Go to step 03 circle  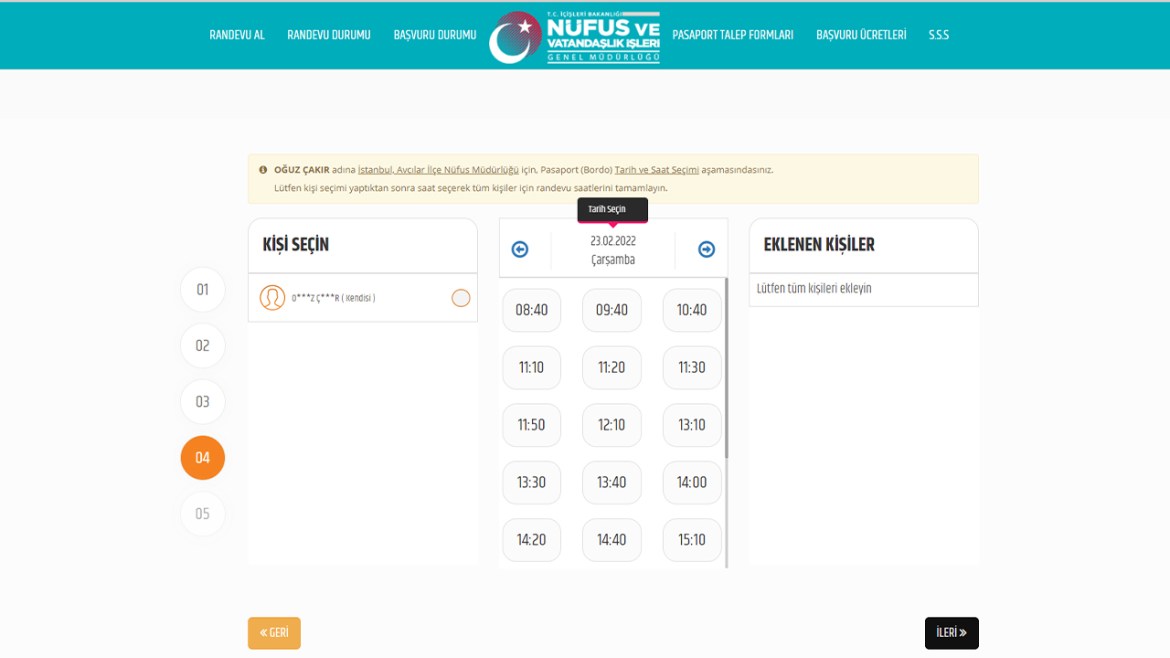click(x=203, y=402)
